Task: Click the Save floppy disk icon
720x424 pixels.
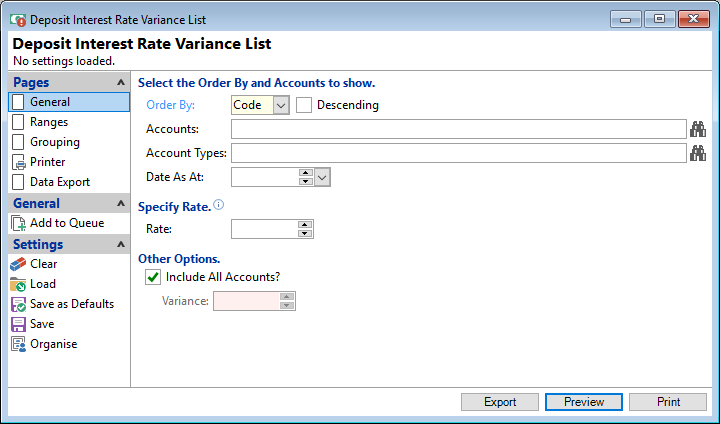Action: [x=18, y=324]
